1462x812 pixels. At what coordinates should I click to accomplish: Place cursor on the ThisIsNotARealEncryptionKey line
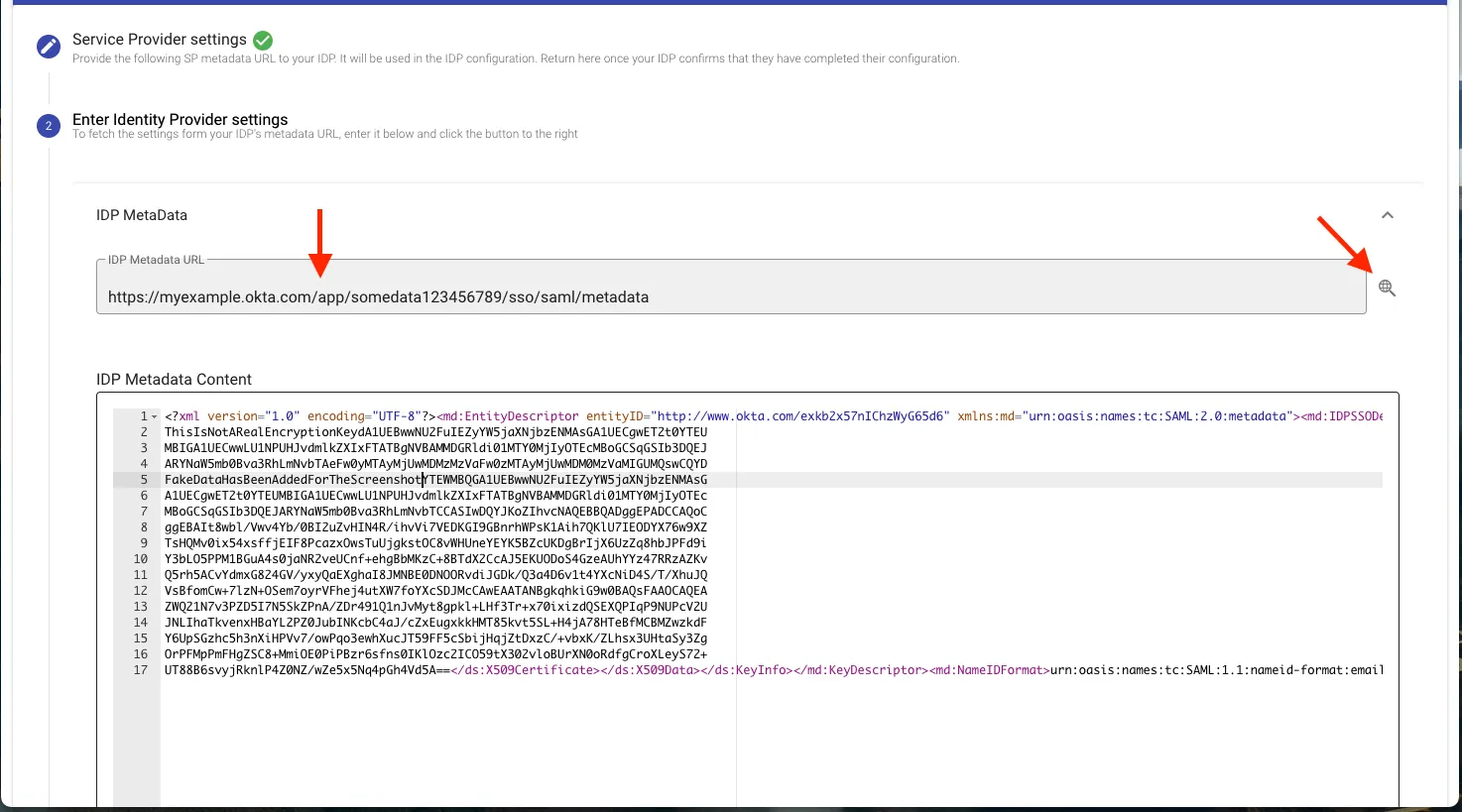coord(434,432)
